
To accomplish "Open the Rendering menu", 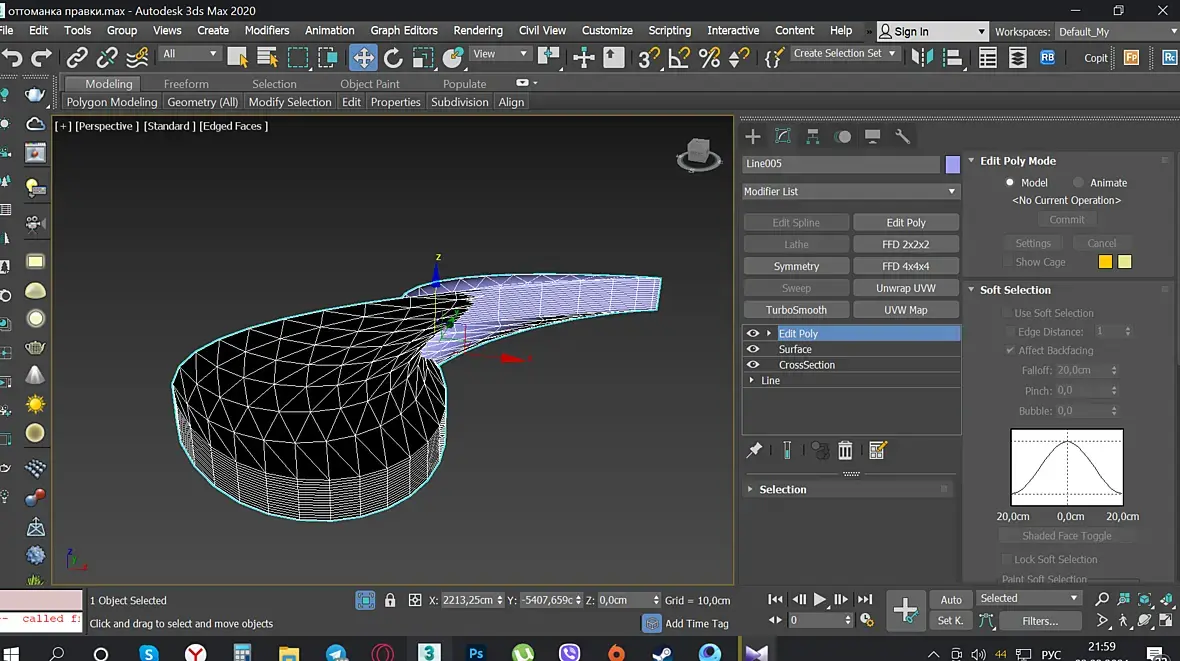I will (477, 30).
